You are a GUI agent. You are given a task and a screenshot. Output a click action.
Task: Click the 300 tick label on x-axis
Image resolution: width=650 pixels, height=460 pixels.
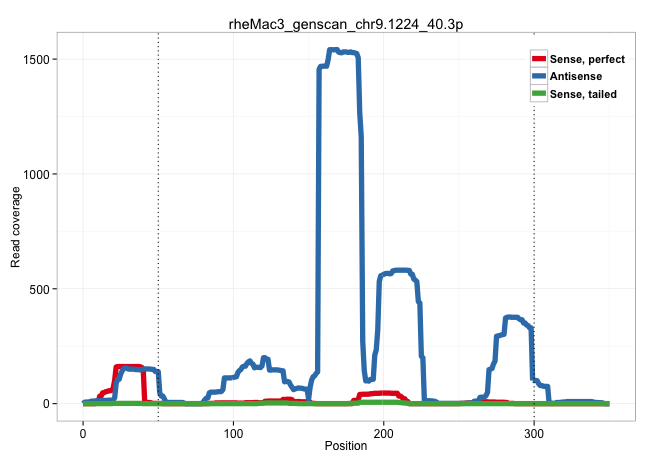point(534,431)
